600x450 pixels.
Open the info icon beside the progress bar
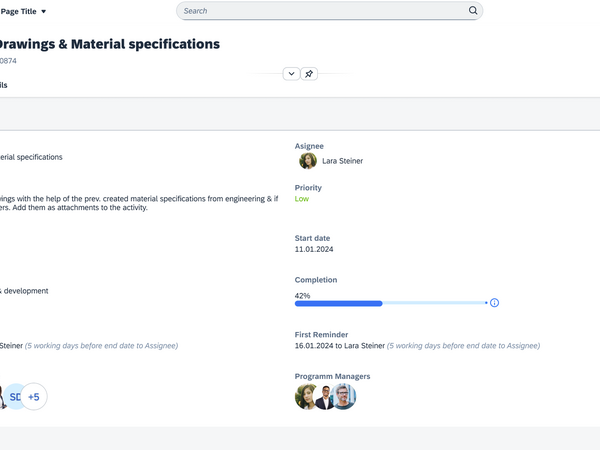pos(494,303)
